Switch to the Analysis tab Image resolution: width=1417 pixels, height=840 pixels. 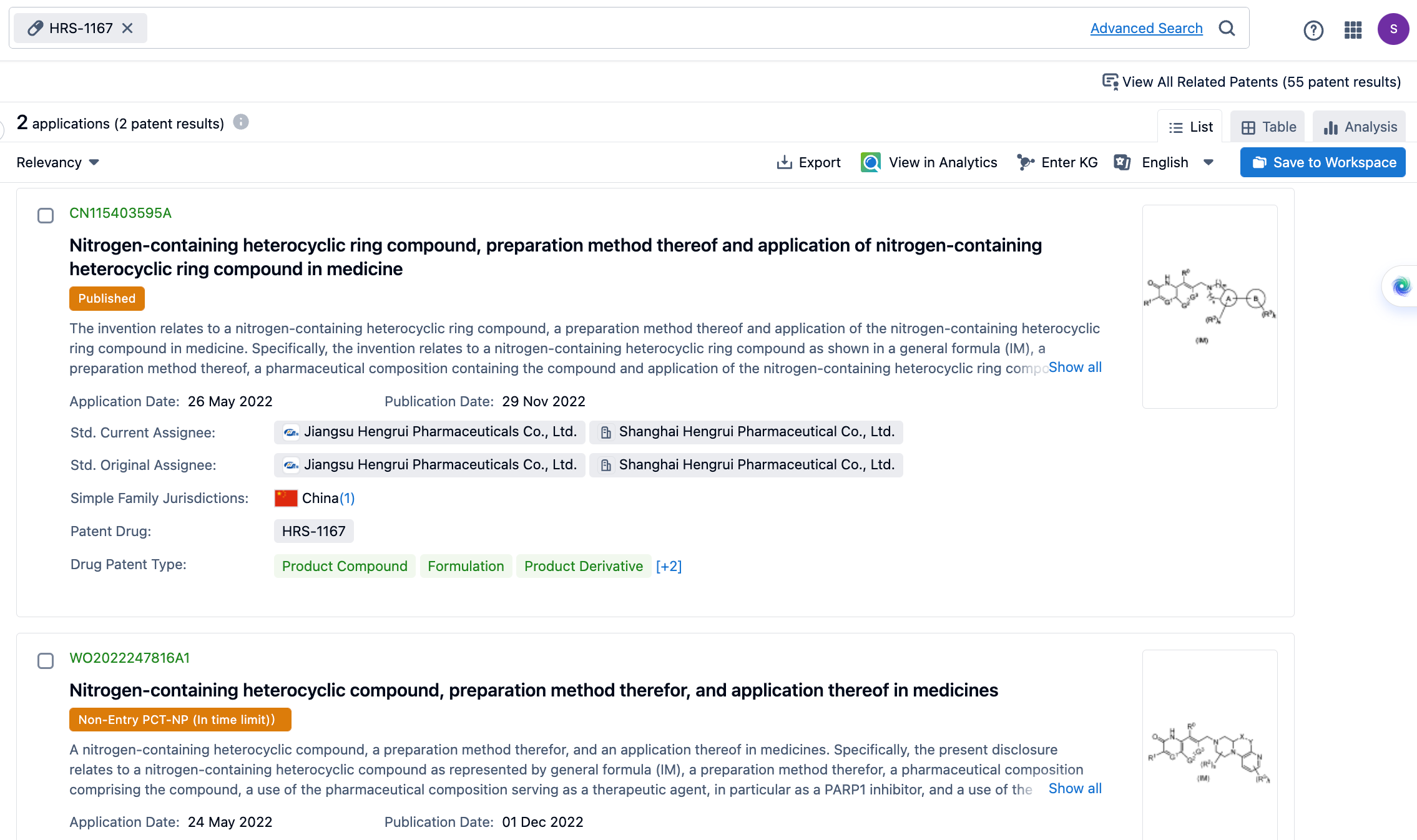[1360, 127]
